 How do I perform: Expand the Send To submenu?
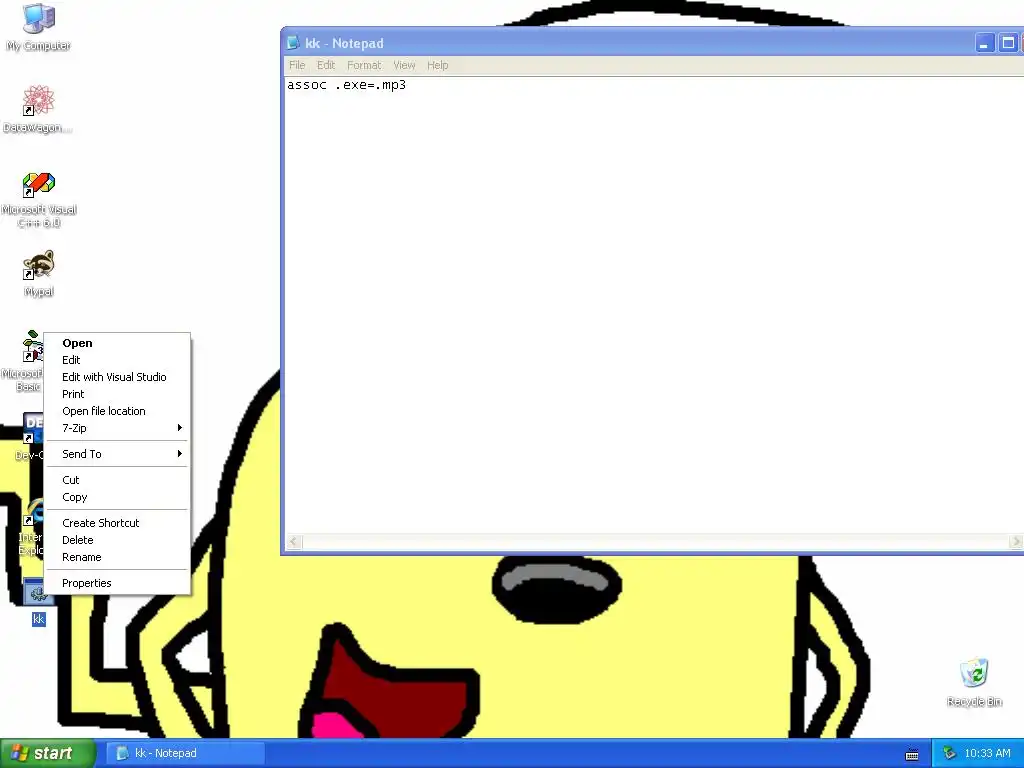click(x=118, y=454)
